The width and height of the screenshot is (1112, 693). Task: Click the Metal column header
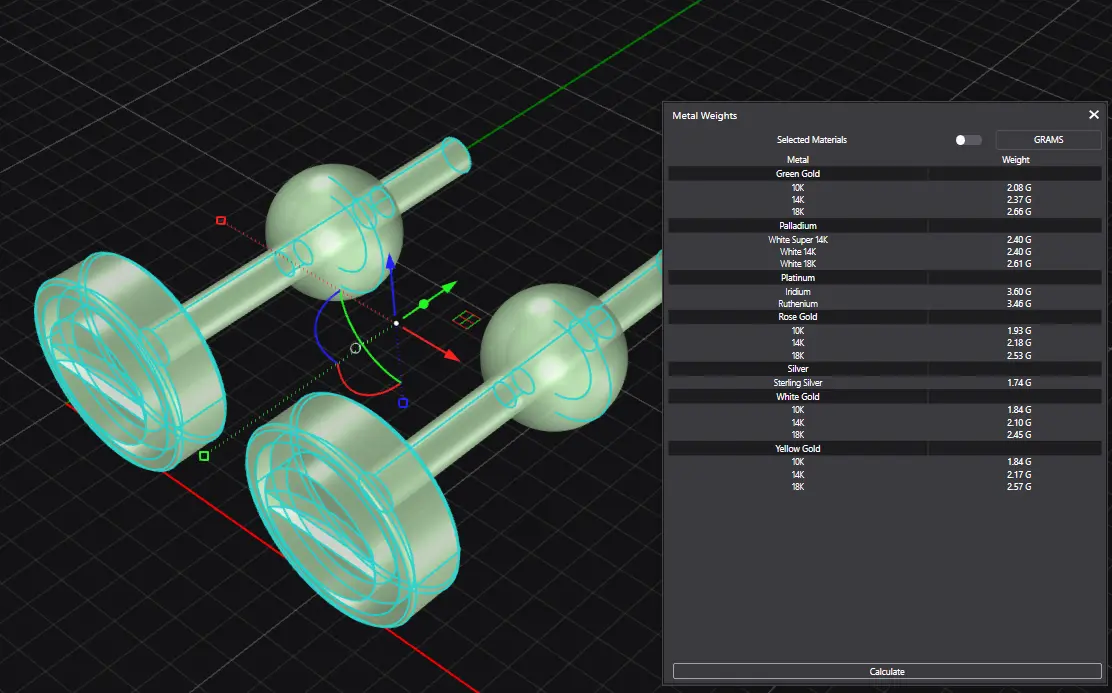point(798,160)
